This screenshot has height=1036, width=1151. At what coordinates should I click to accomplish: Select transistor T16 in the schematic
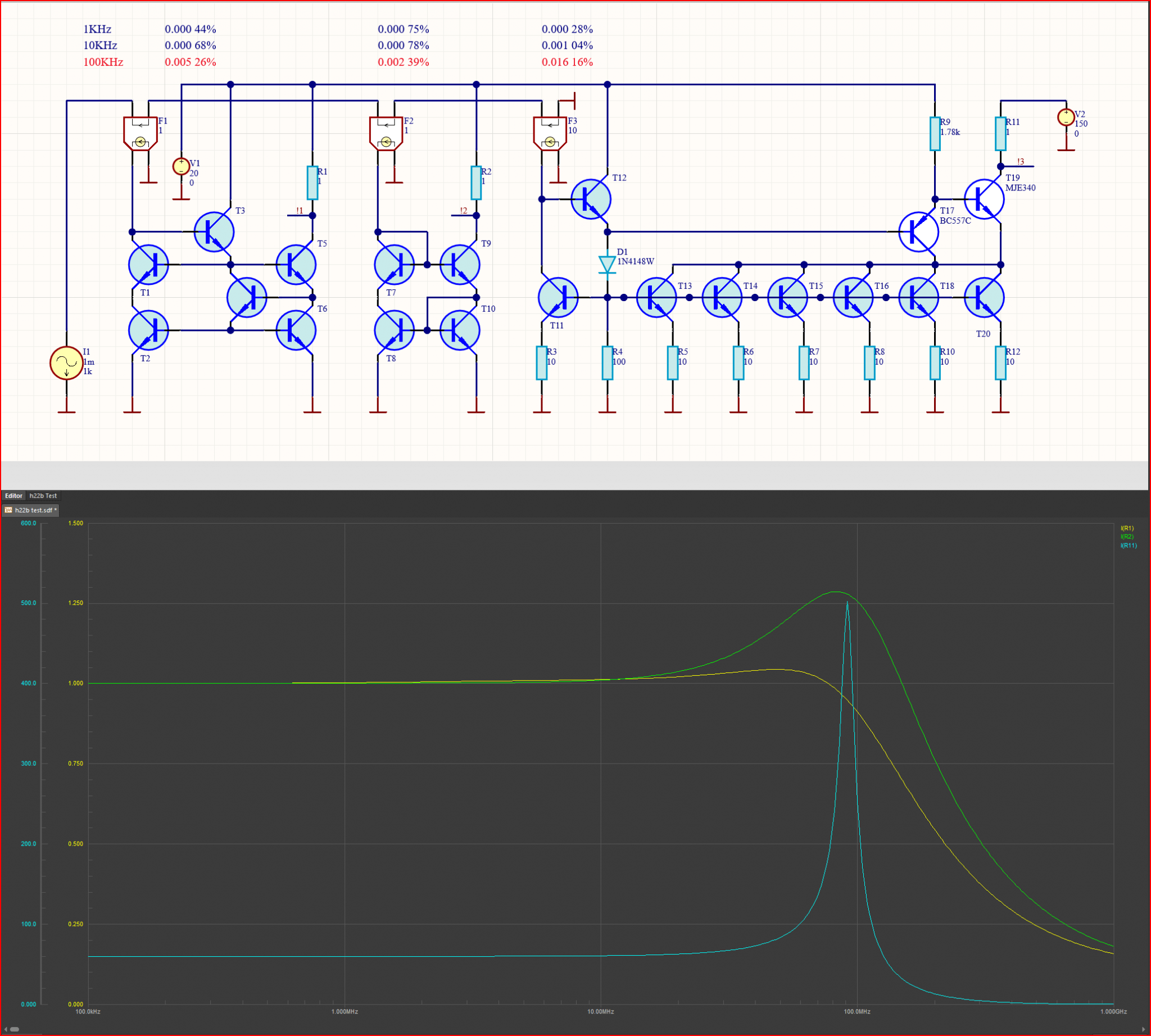(x=853, y=297)
